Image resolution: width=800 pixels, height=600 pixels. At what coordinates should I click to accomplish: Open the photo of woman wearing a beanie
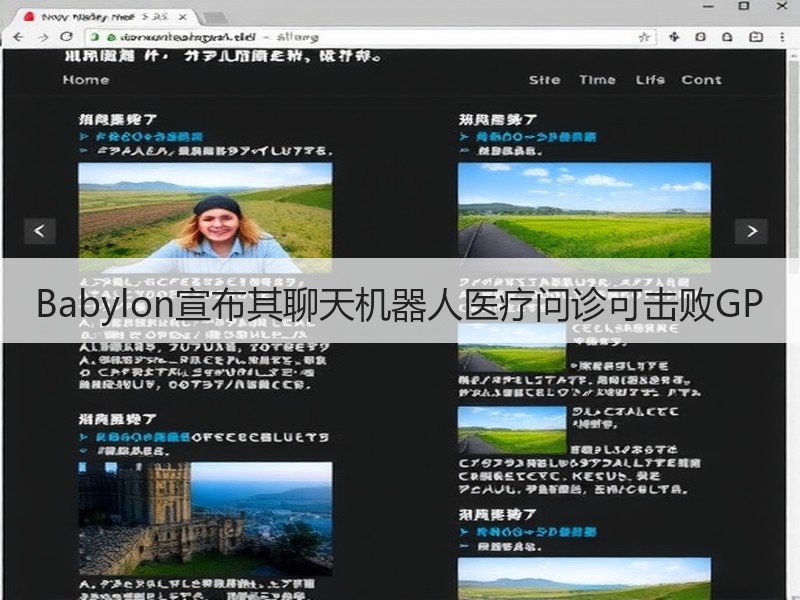(x=205, y=216)
